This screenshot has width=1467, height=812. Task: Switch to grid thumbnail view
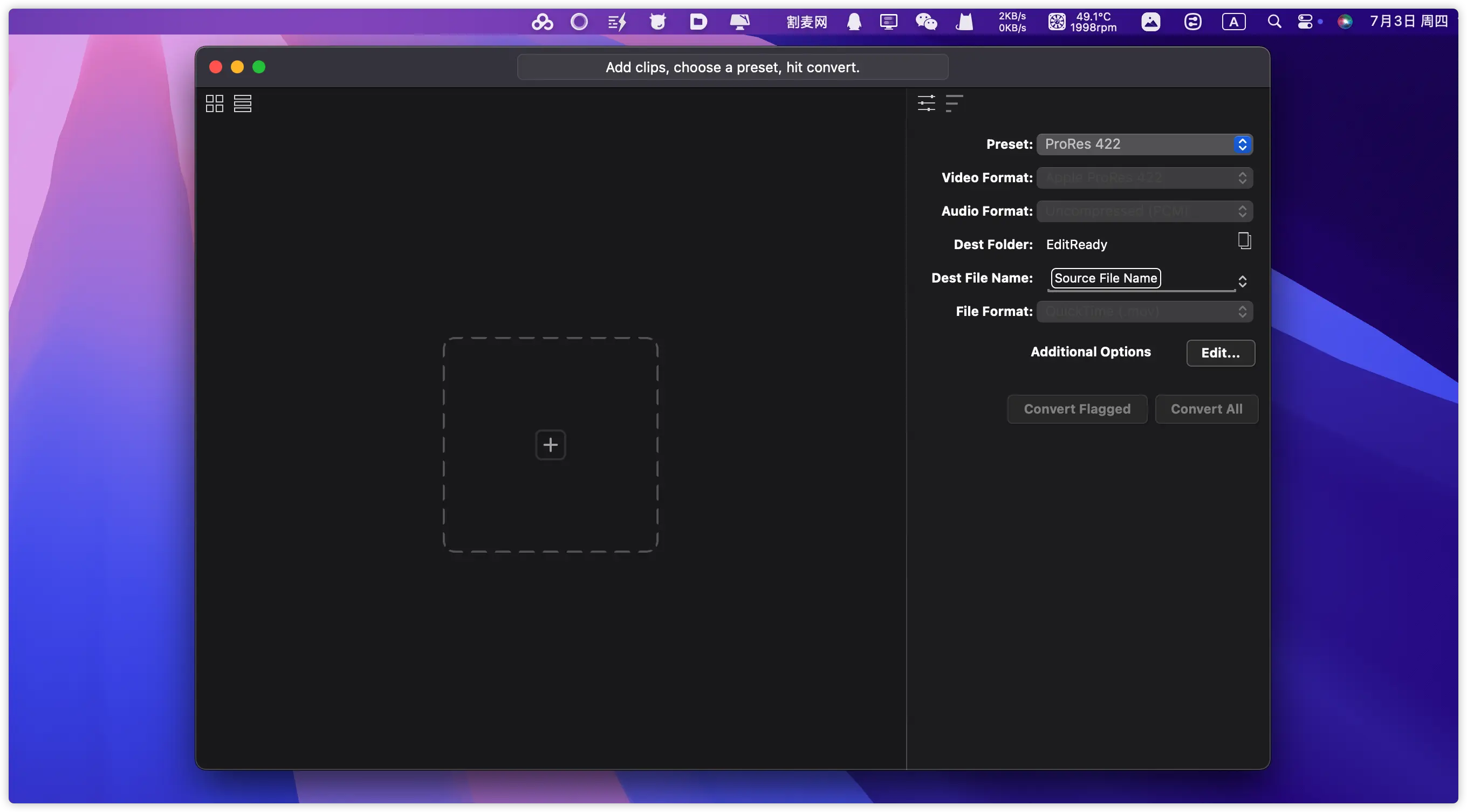tap(214, 103)
